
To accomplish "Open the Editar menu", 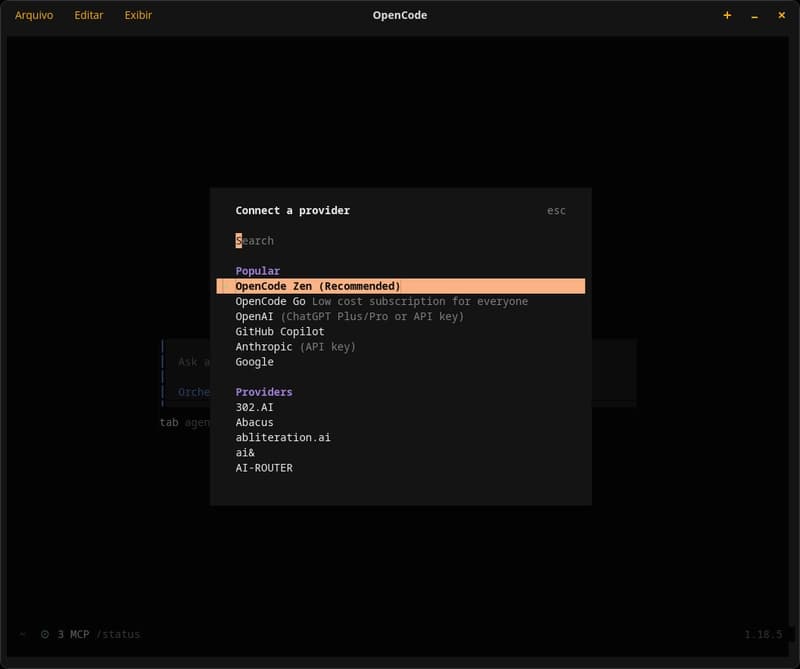I will [89, 15].
